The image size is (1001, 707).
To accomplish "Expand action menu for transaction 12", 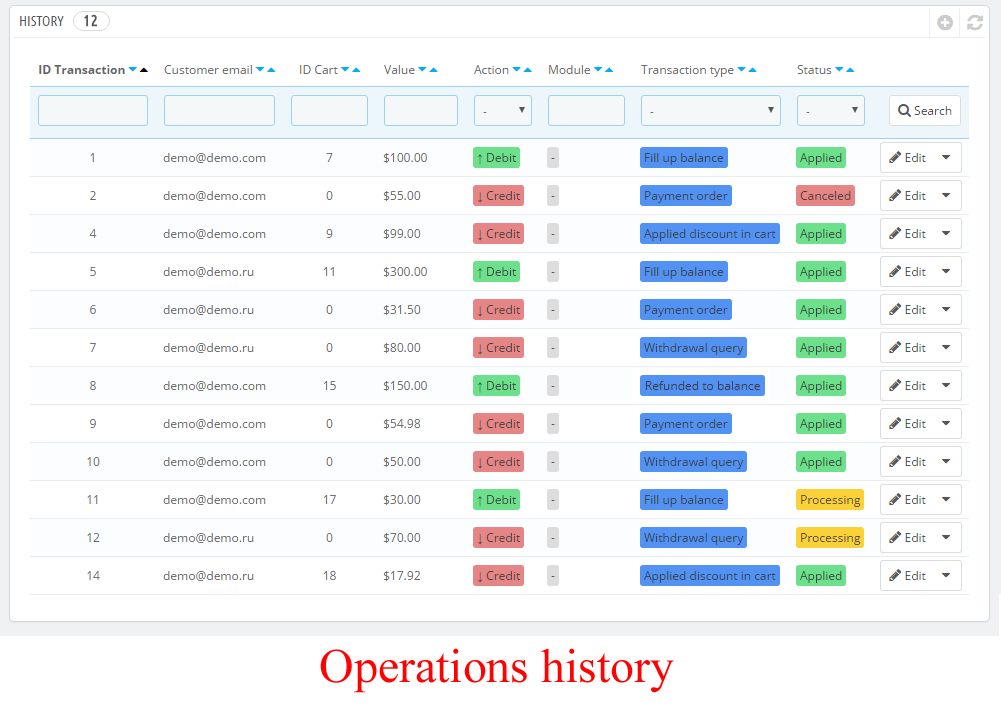I will coord(946,538).
